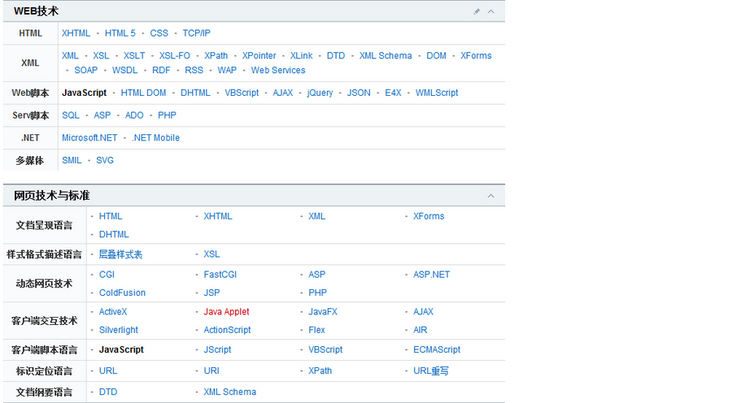Select the FastCGI link
Image resolution: width=732 pixels, height=403 pixels.
220,274
